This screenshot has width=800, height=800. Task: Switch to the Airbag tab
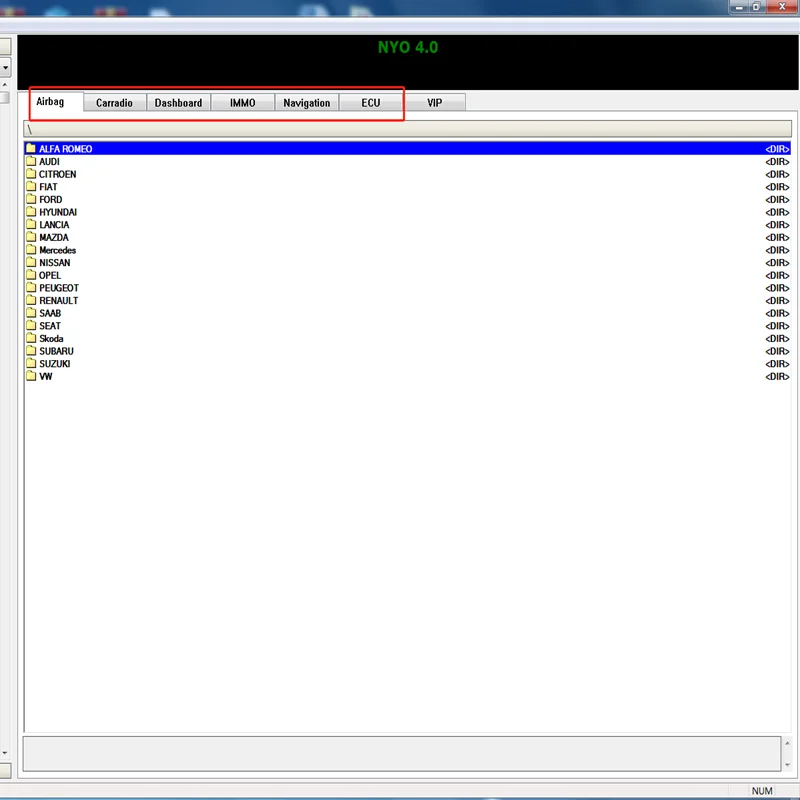[x=51, y=102]
